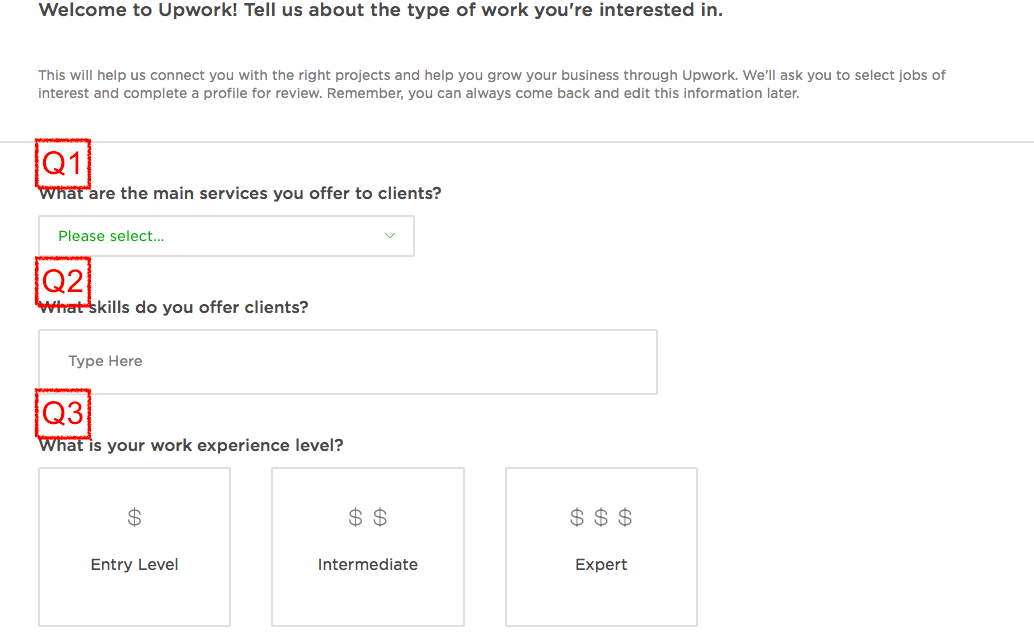Image resolution: width=1034 pixels, height=642 pixels.
Task: Click the 'Entry Level' text label
Action: point(134,564)
